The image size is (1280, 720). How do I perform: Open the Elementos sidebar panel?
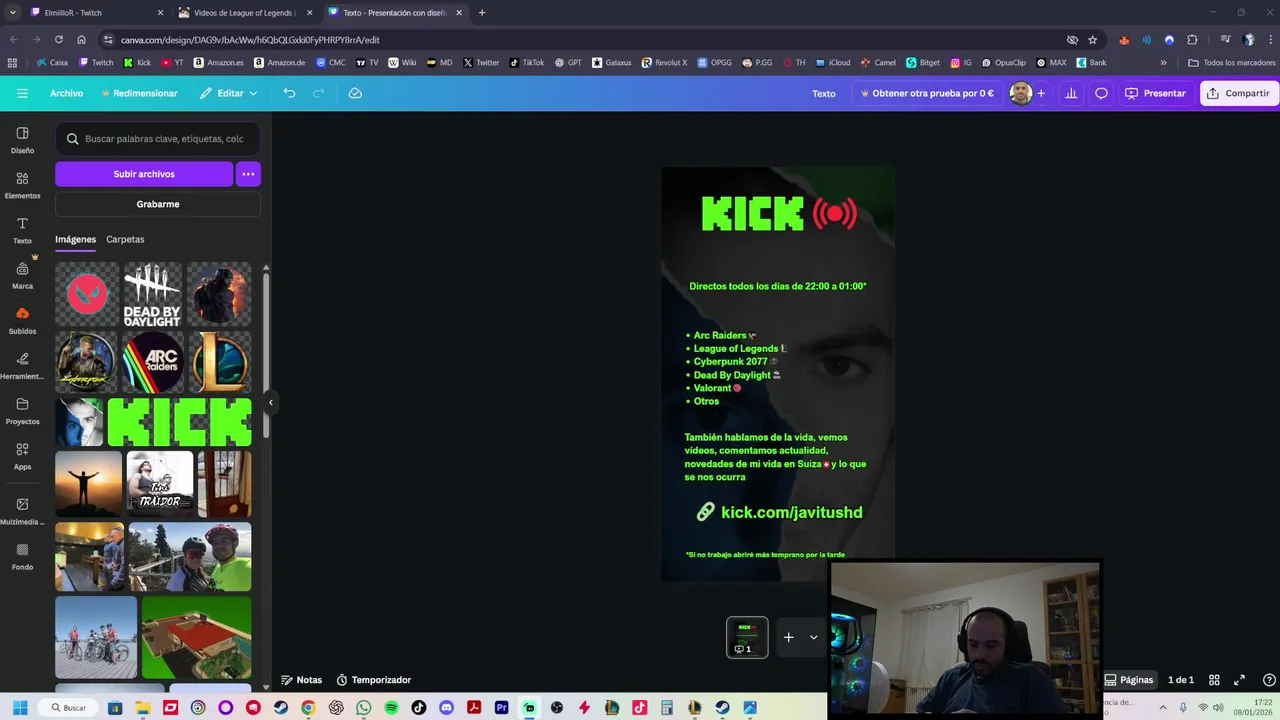coord(22,185)
